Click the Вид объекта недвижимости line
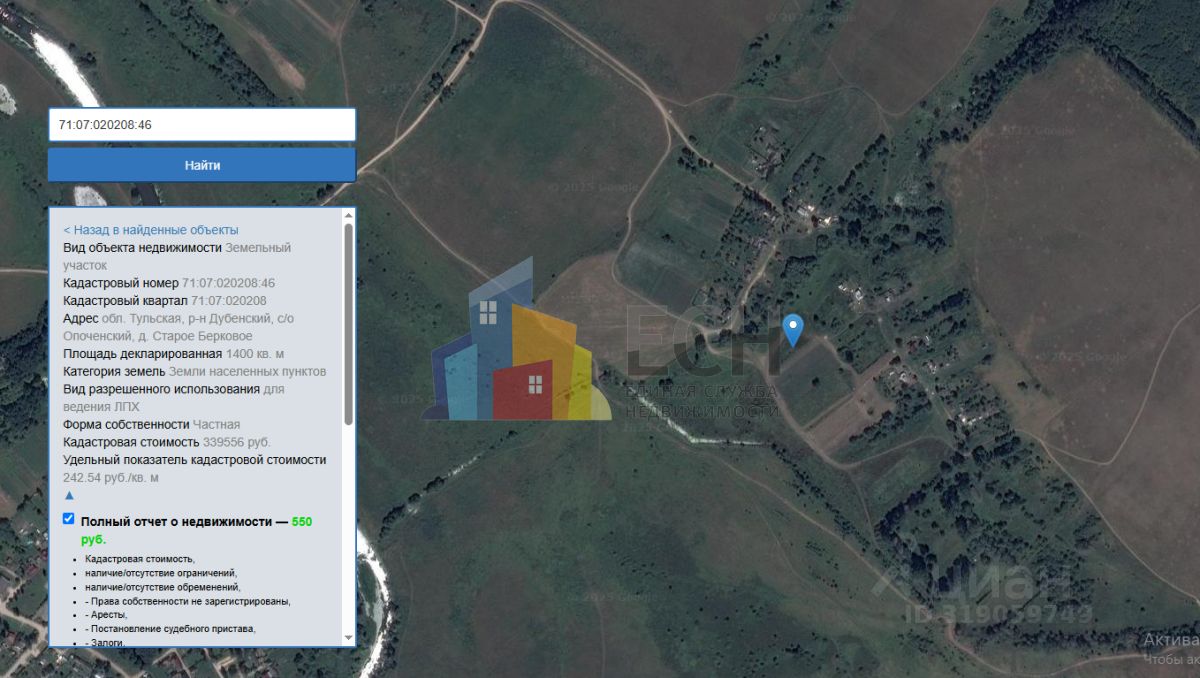This screenshot has height=678, width=1200. point(177,256)
